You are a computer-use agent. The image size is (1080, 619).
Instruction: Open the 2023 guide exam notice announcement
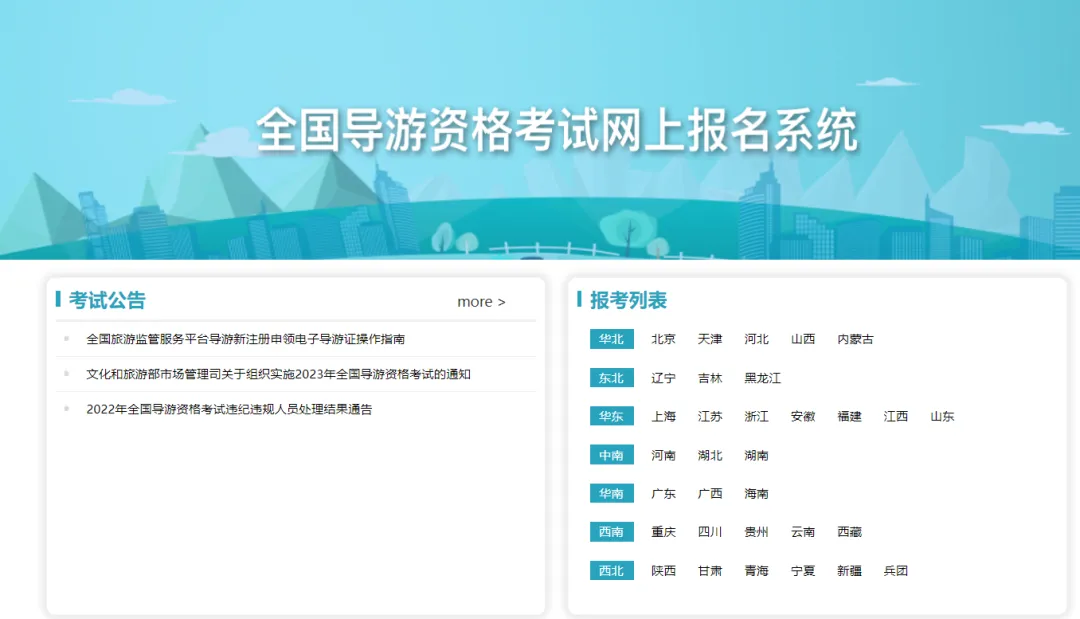pyautogui.click(x=278, y=374)
